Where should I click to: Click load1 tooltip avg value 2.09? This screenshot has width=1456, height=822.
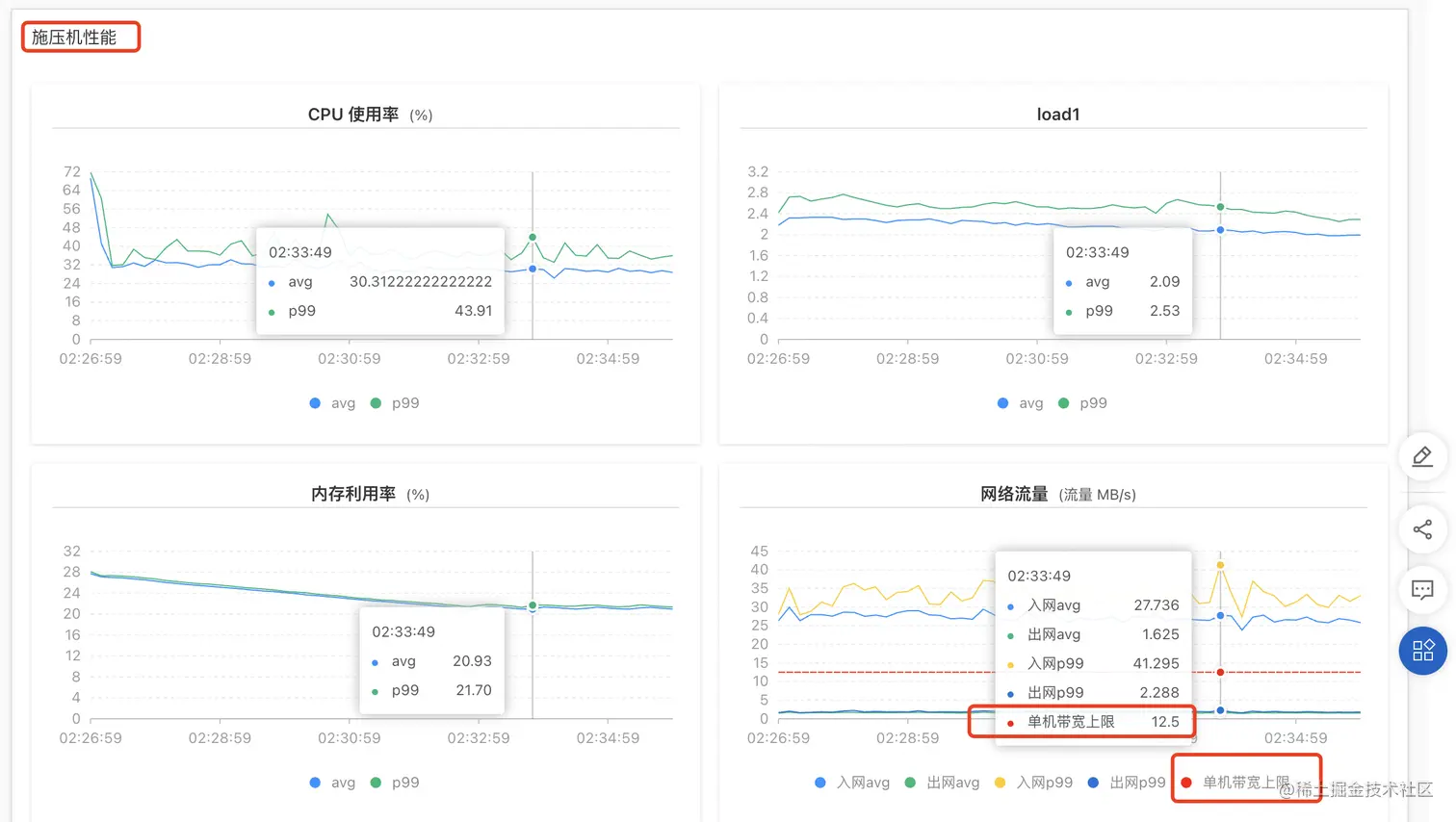click(1164, 282)
